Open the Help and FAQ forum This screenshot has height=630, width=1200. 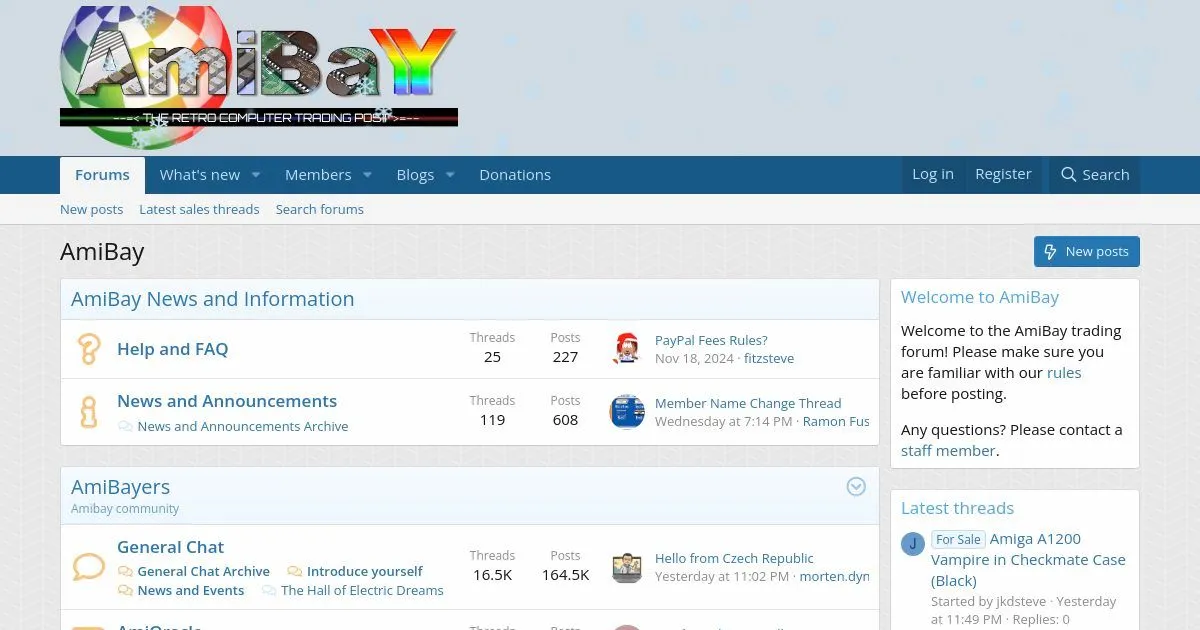(172, 349)
